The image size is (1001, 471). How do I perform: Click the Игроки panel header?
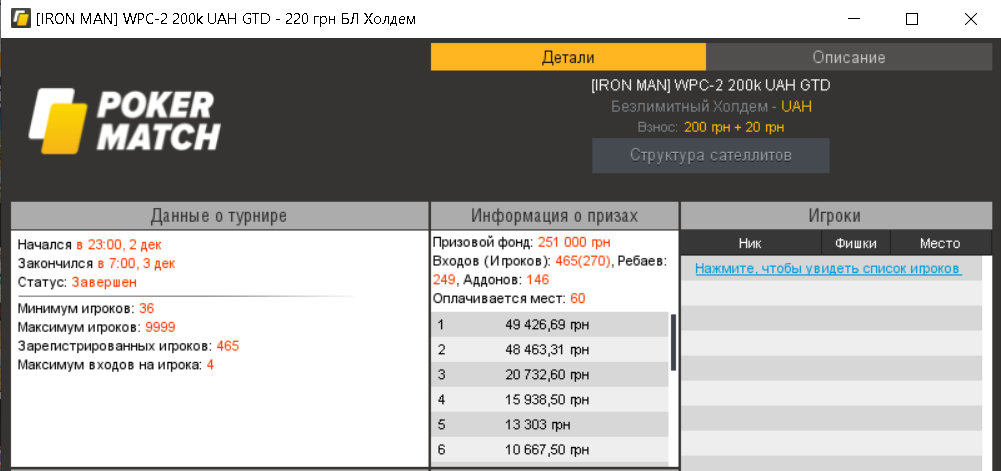point(834,215)
